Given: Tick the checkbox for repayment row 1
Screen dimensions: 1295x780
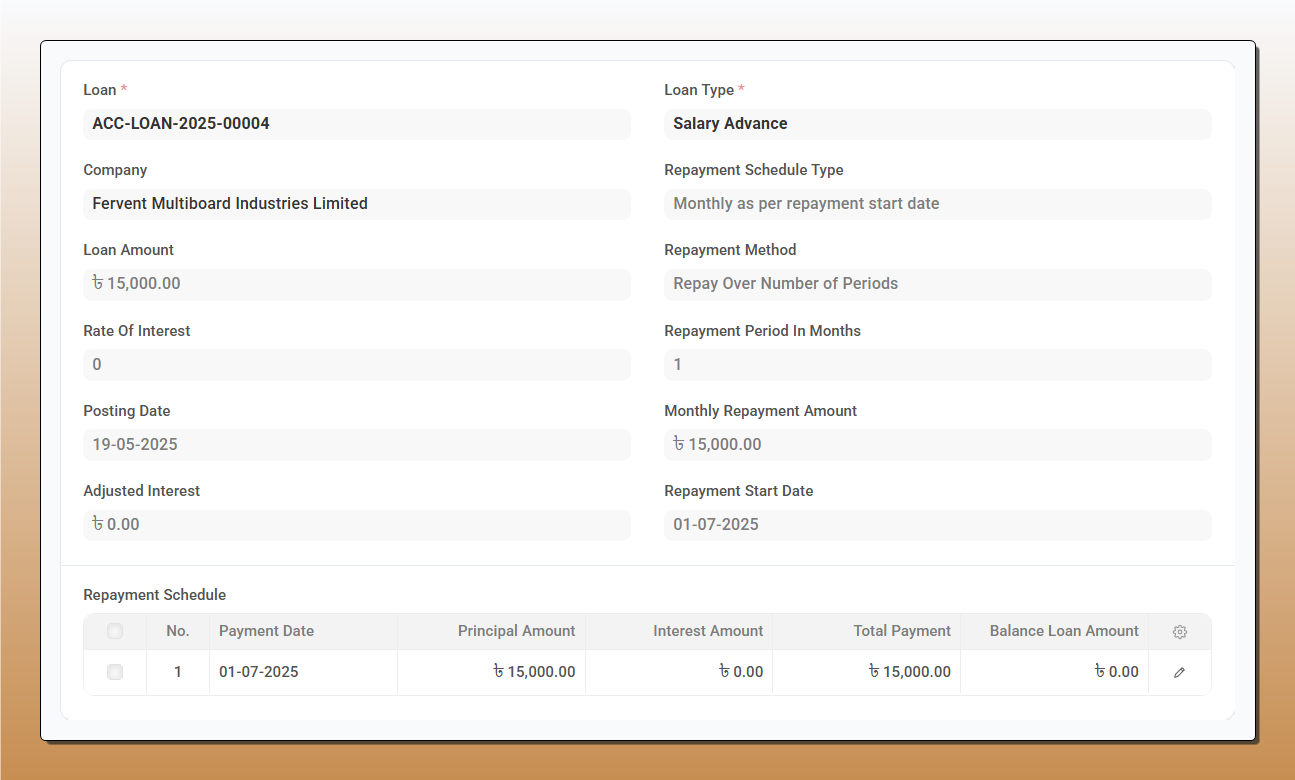Looking at the screenshot, I should pyautogui.click(x=115, y=672).
